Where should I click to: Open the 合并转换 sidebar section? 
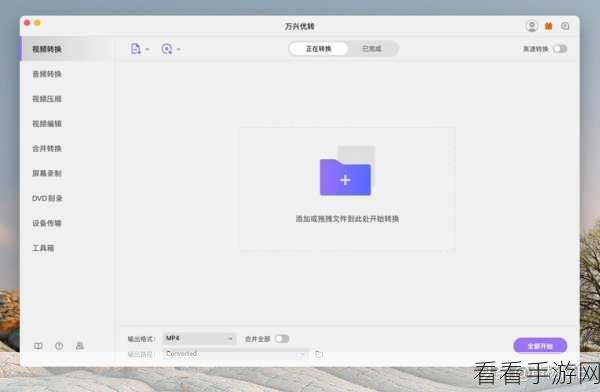(x=47, y=149)
